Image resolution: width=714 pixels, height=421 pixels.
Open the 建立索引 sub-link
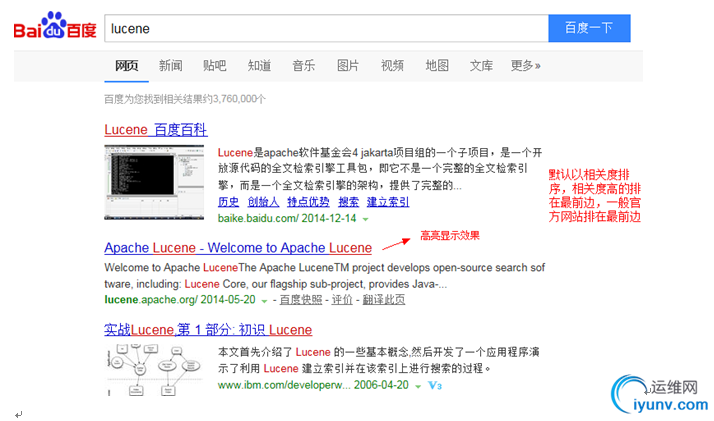388,202
